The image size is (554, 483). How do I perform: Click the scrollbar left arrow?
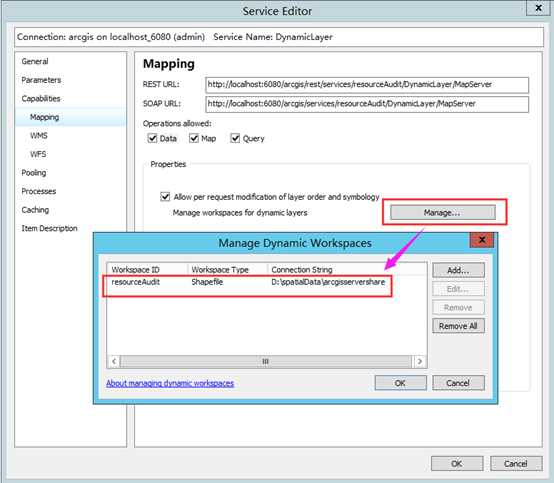coord(114,361)
